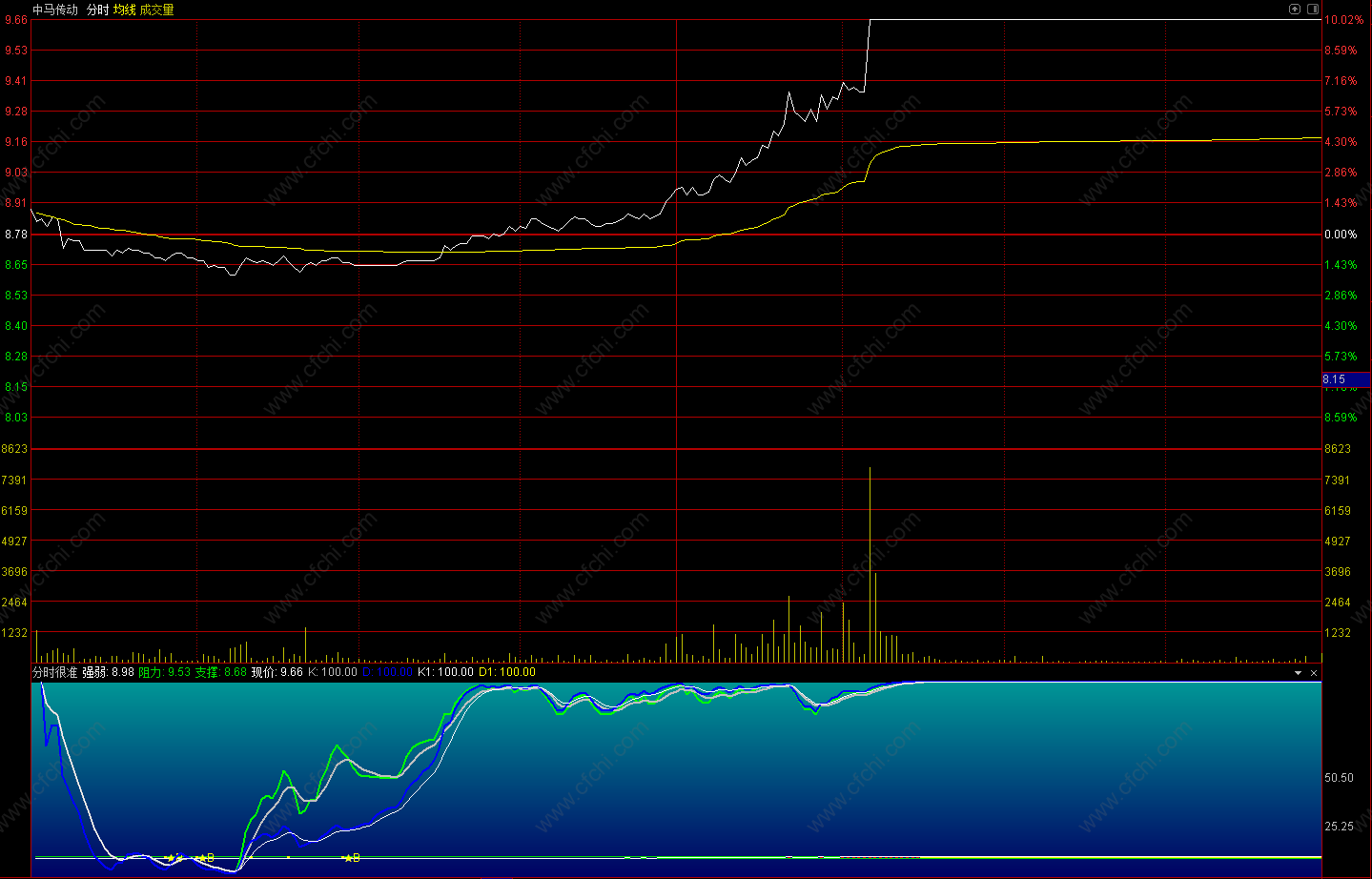Click the rightmost star B signal marker
The image size is (1372, 879).
352,858
